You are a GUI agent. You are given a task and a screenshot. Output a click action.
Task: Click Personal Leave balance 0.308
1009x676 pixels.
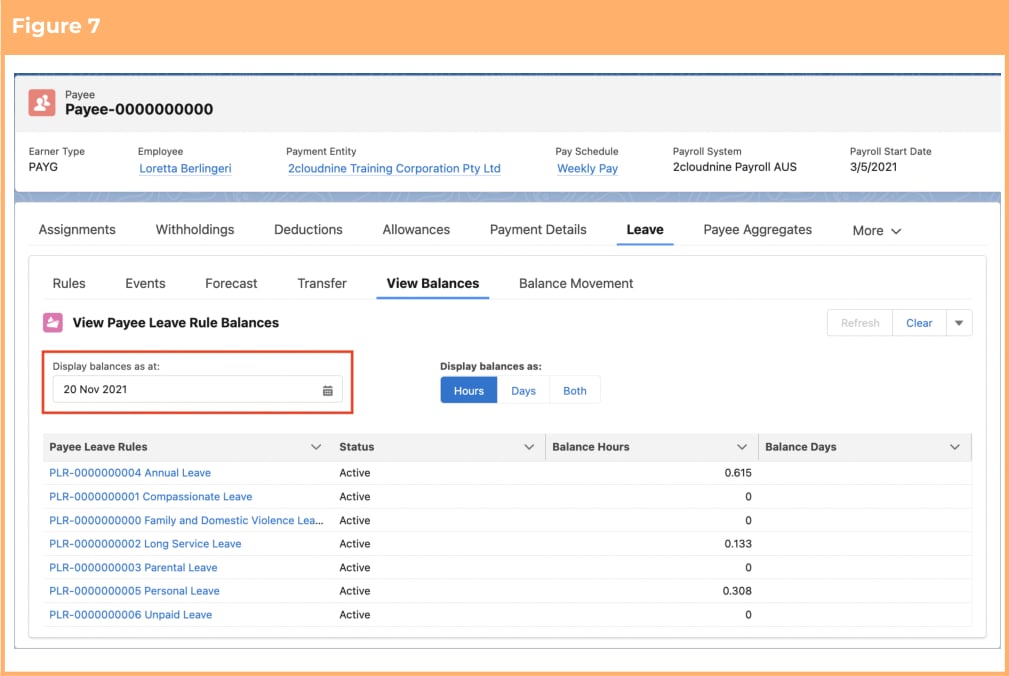click(x=737, y=590)
